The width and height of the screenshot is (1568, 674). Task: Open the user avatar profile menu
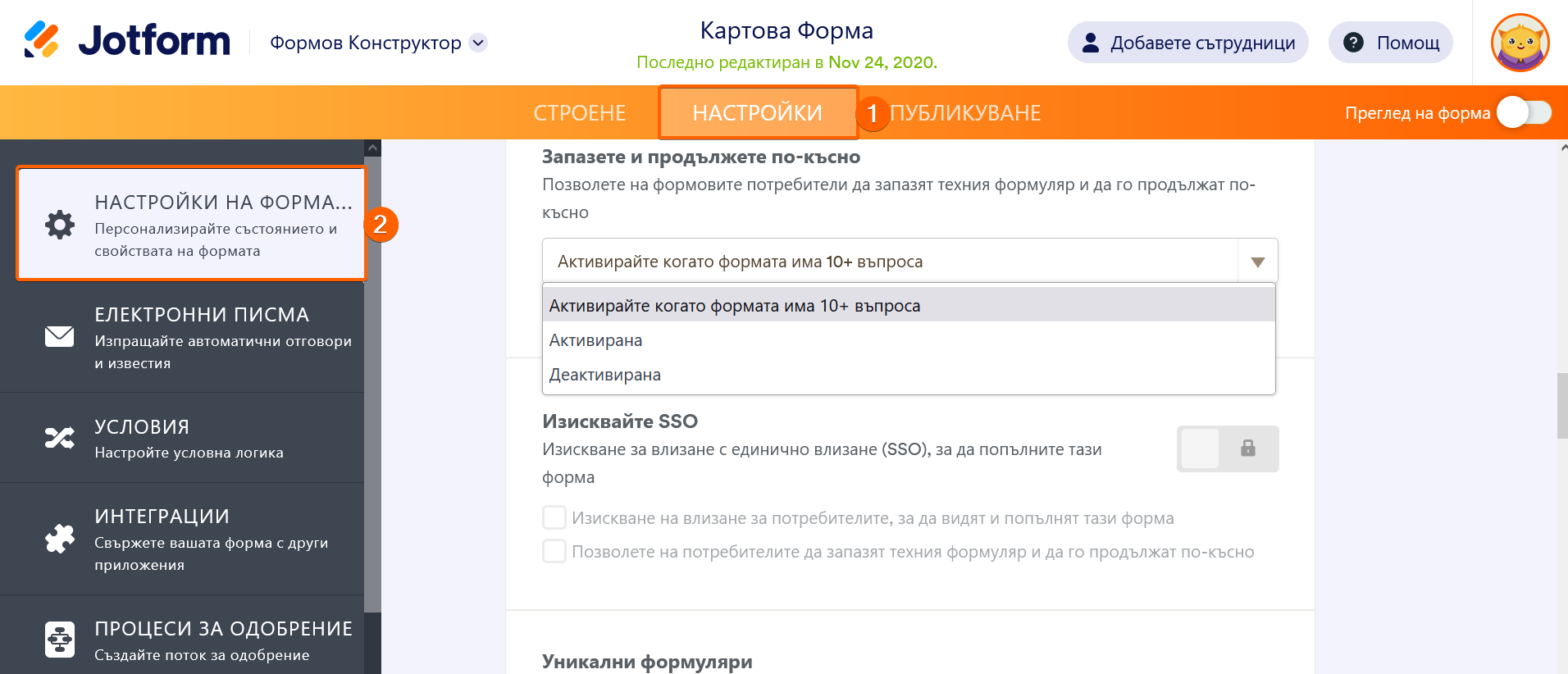click(1520, 43)
